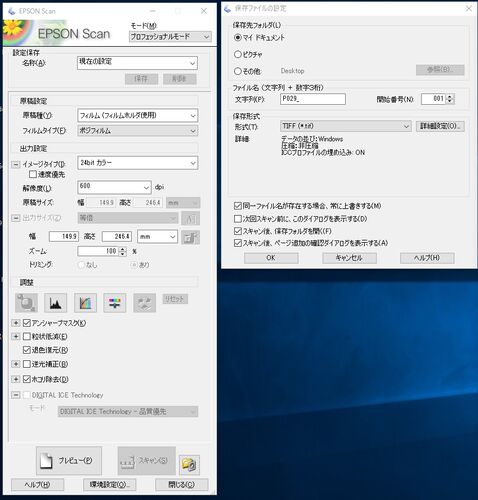This screenshot has height=500, width=478.
Task: Click the filename prefix text field
Action: (313, 99)
